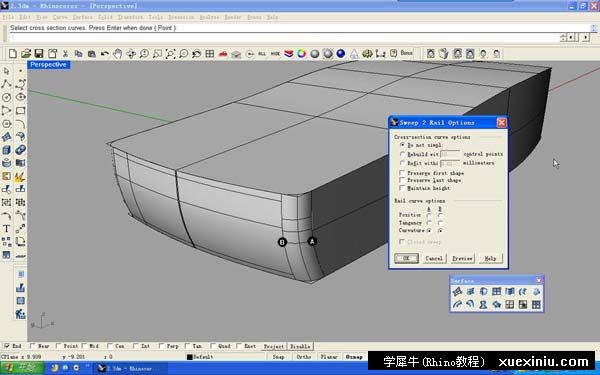Click the Preview button in dialog
600x375 pixels.
pos(462,258)
